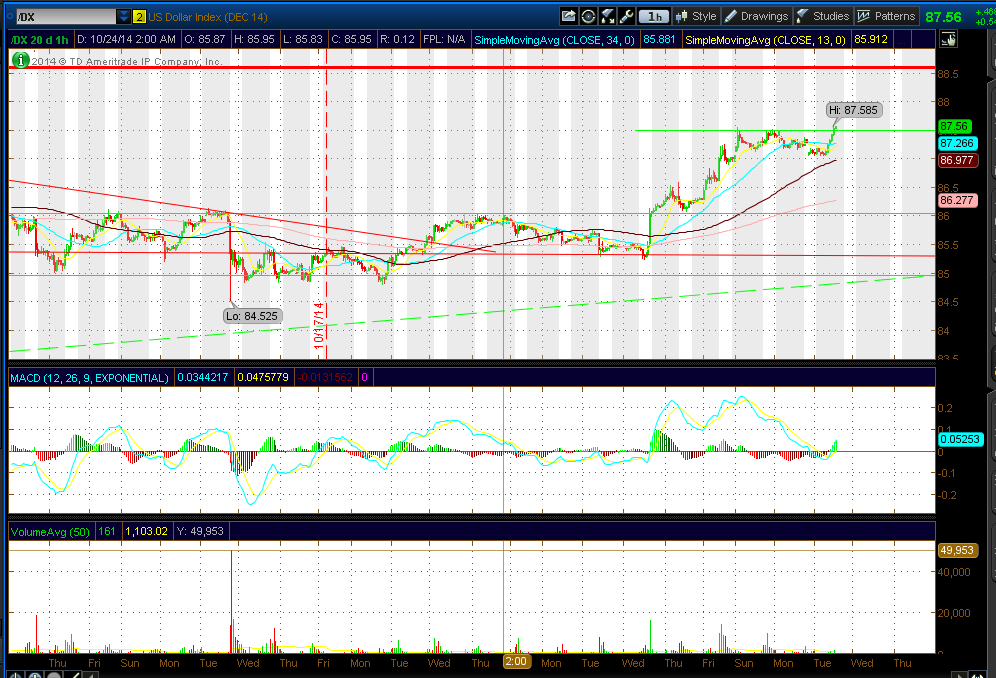
Task: Click the FPL: N/A value
Action: [444, 39]
